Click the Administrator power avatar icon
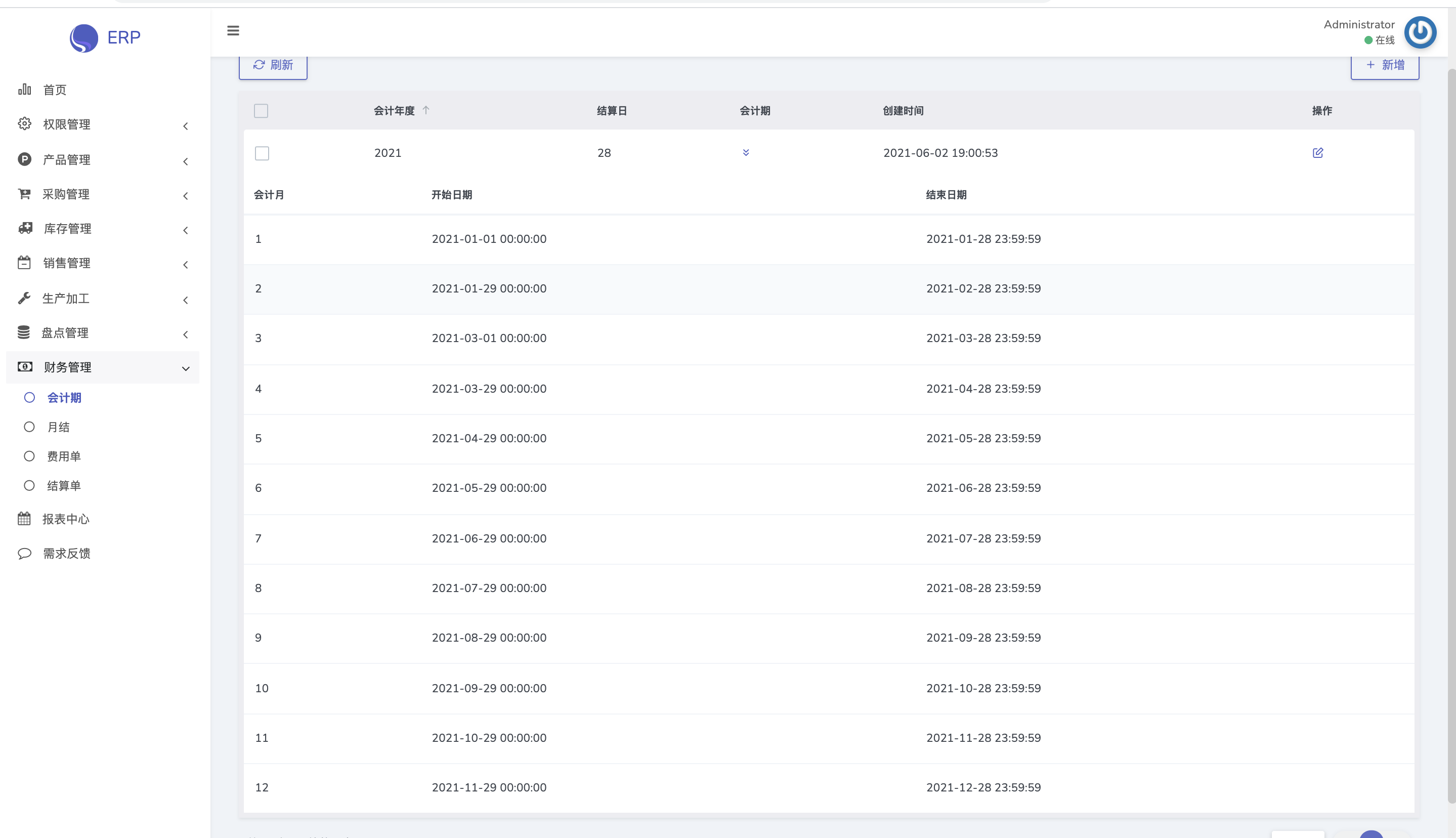1456x838 pixels. click(x=1420, y=32)
